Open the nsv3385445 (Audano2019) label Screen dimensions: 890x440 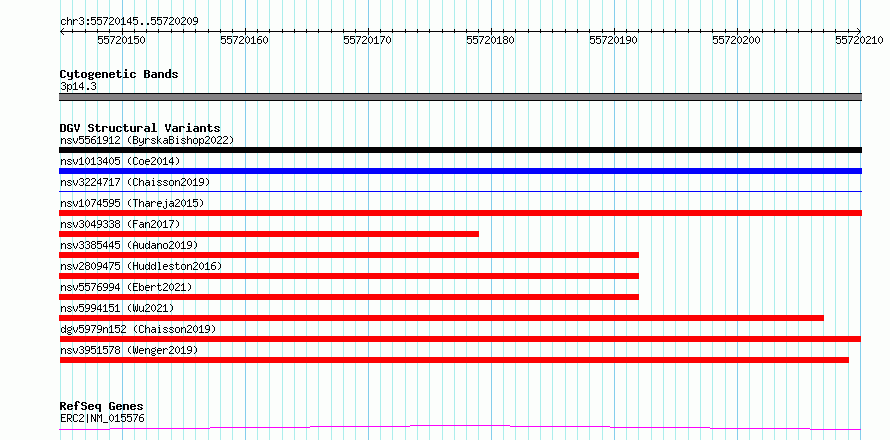click(129, 245)
